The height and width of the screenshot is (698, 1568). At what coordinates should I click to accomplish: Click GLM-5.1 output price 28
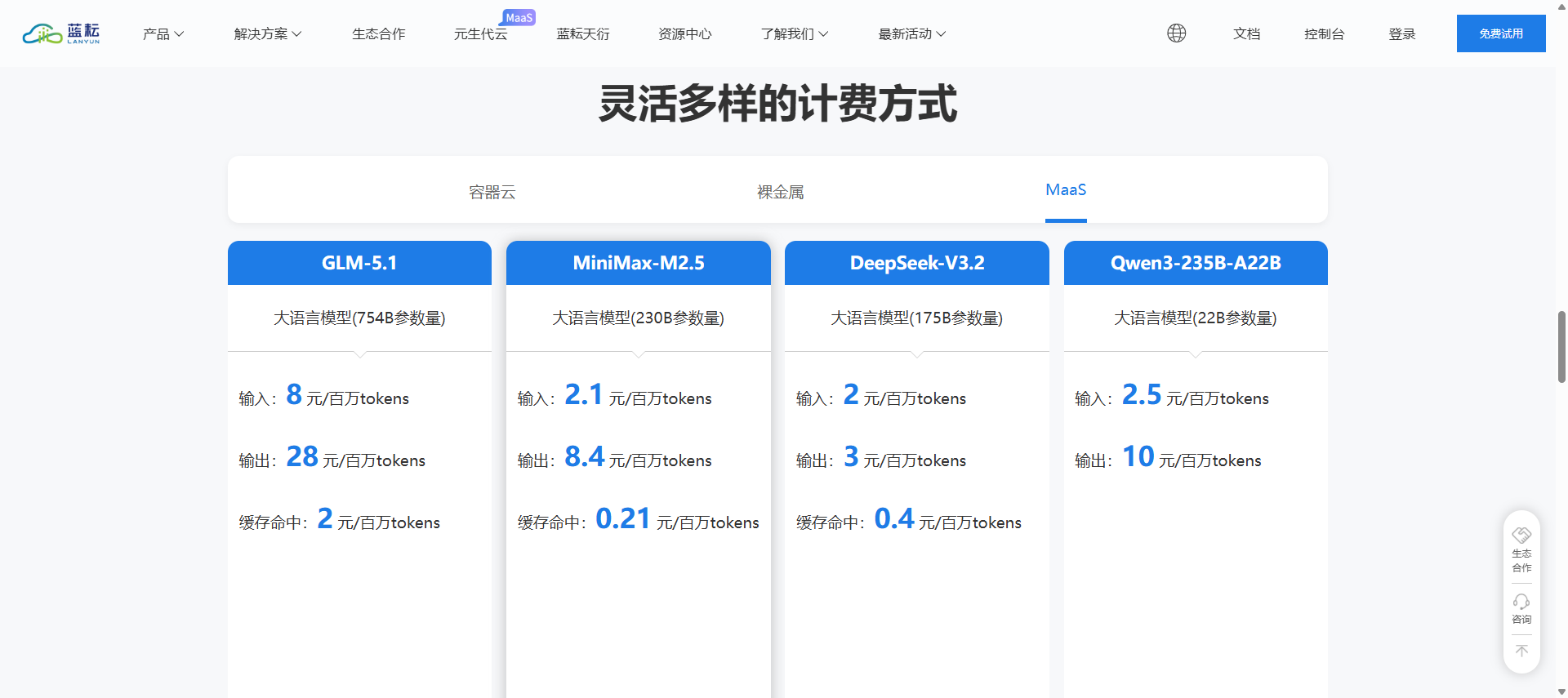(302, 456)
